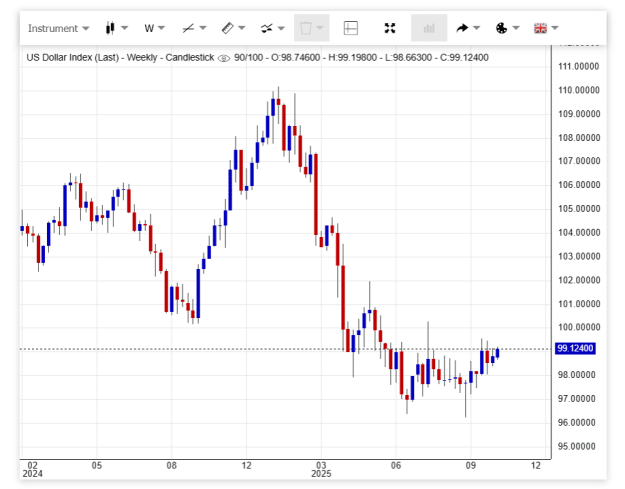Open the candlestick chart type menu
Viewport: 625px width, 489px height.
[116, 28]
